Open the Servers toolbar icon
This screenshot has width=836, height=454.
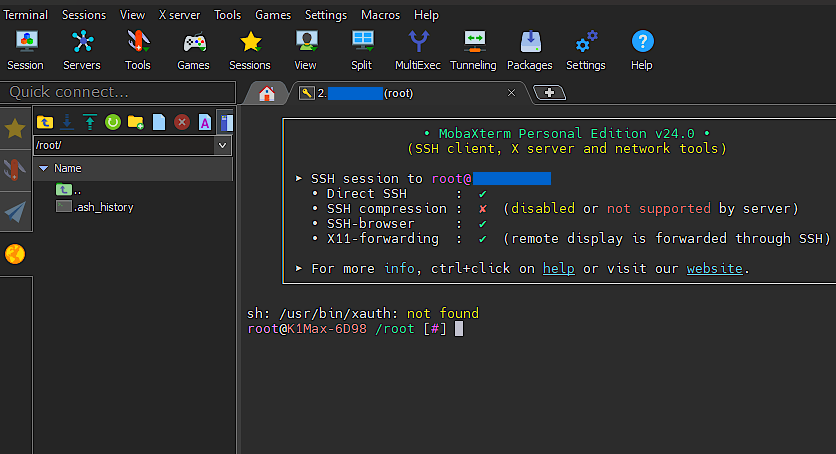[82, 50]
